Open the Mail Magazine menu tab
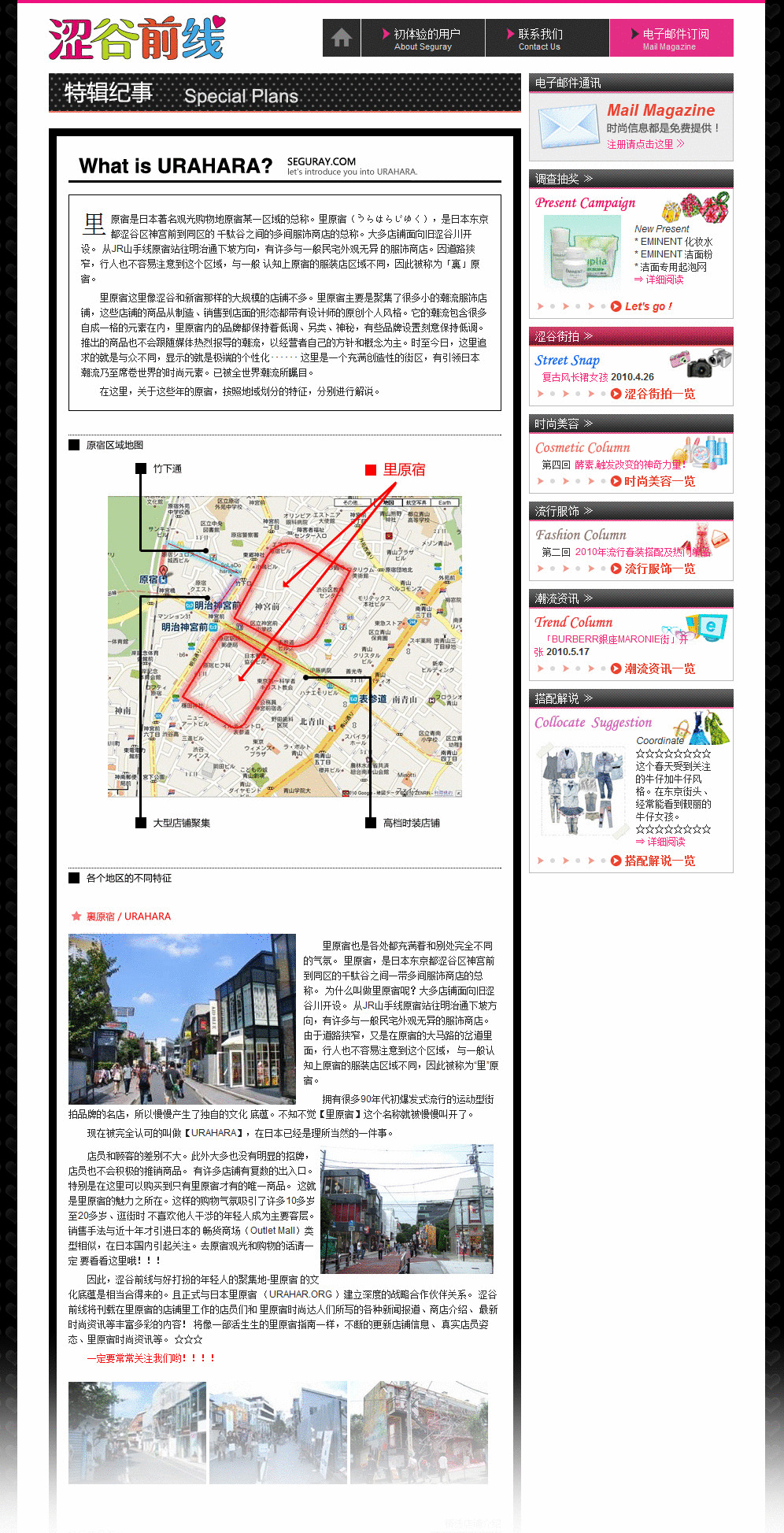 671,38
